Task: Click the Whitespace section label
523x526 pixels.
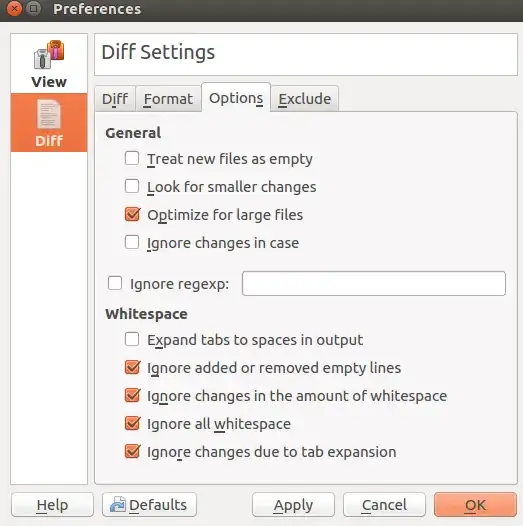Action: point(146,314)
